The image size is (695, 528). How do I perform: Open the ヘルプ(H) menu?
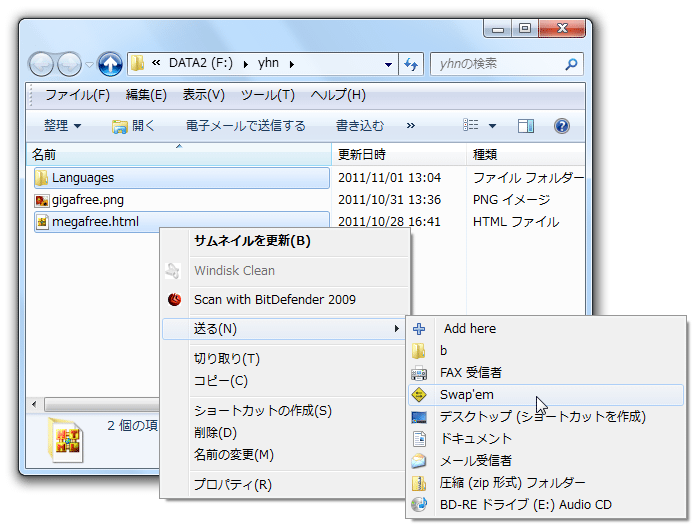click(x=338, y=95)
